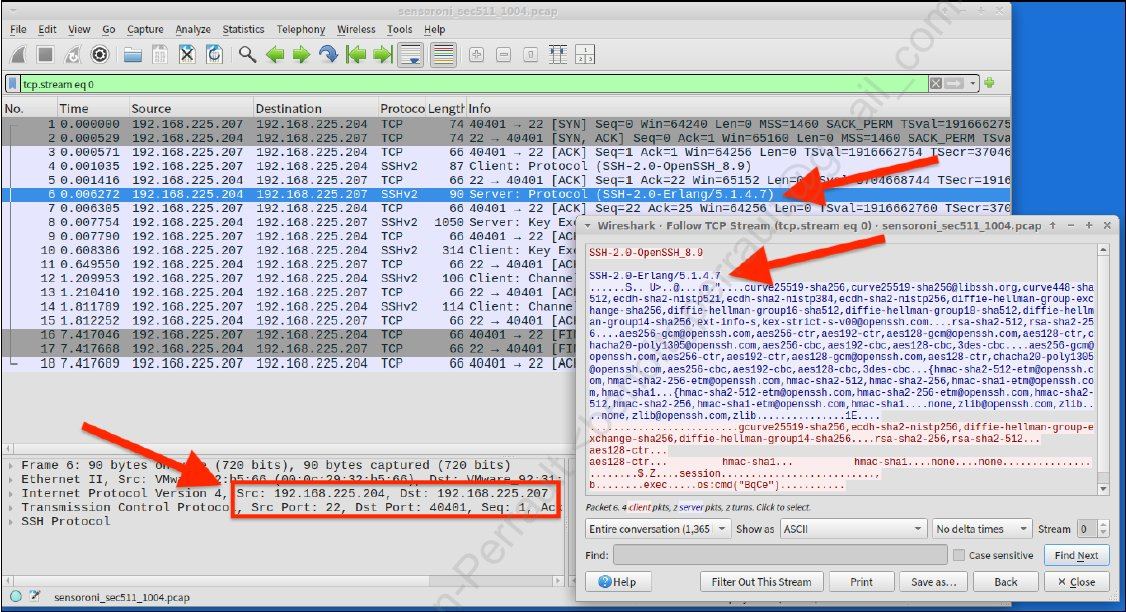
Task: Click the Find Next button
Action: point(1076,555)
